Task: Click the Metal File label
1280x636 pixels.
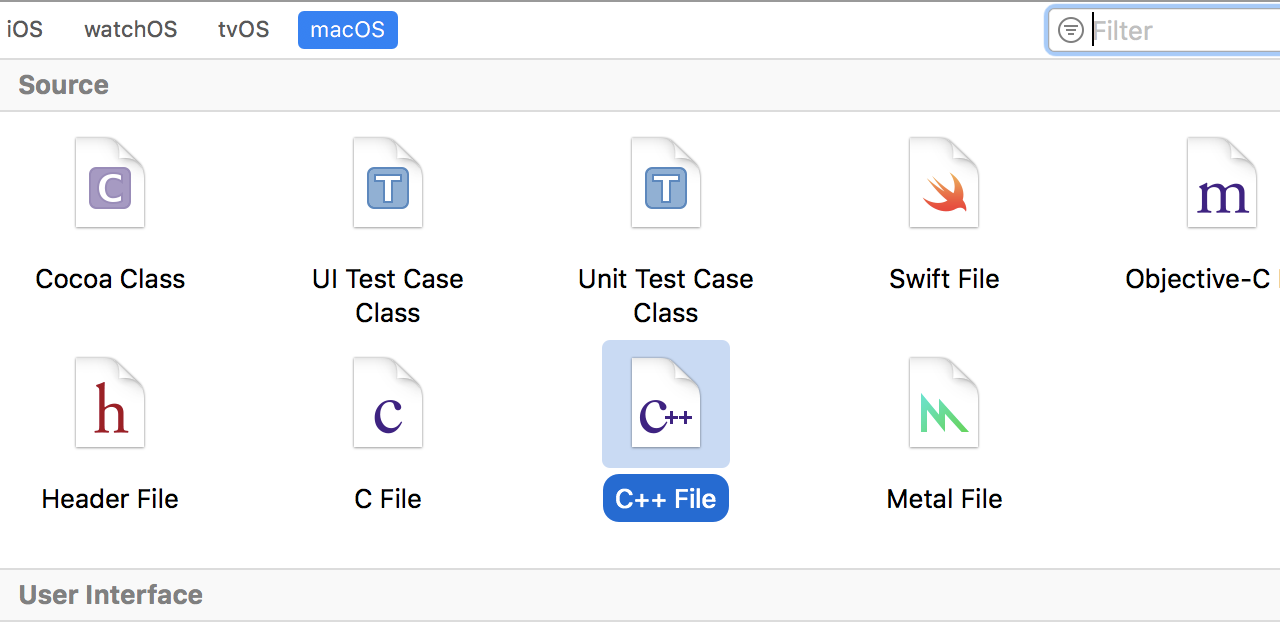Action: (x=944, y=499)
